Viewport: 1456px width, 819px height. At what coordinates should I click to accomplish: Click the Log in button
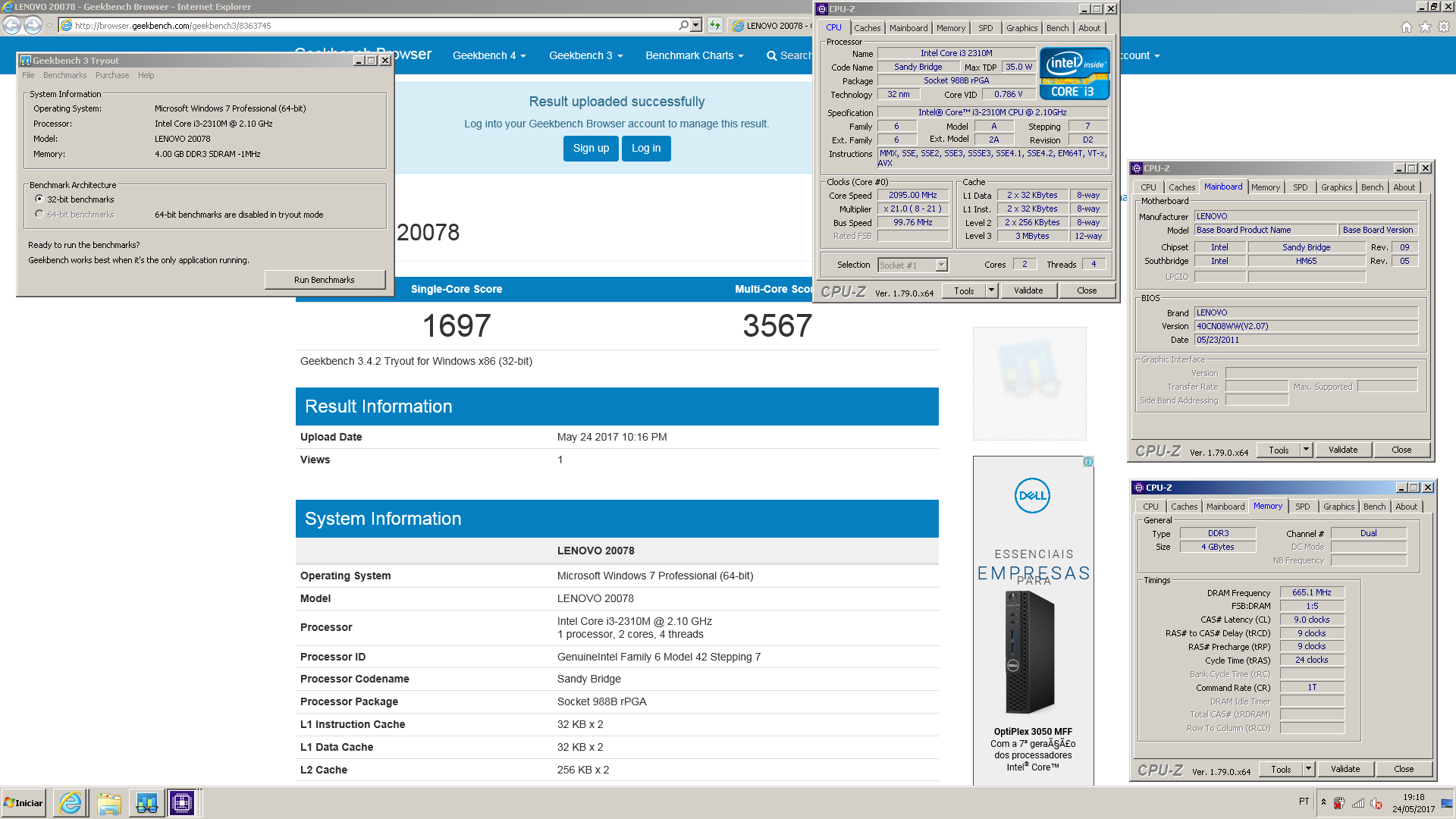tap(646, 148)
